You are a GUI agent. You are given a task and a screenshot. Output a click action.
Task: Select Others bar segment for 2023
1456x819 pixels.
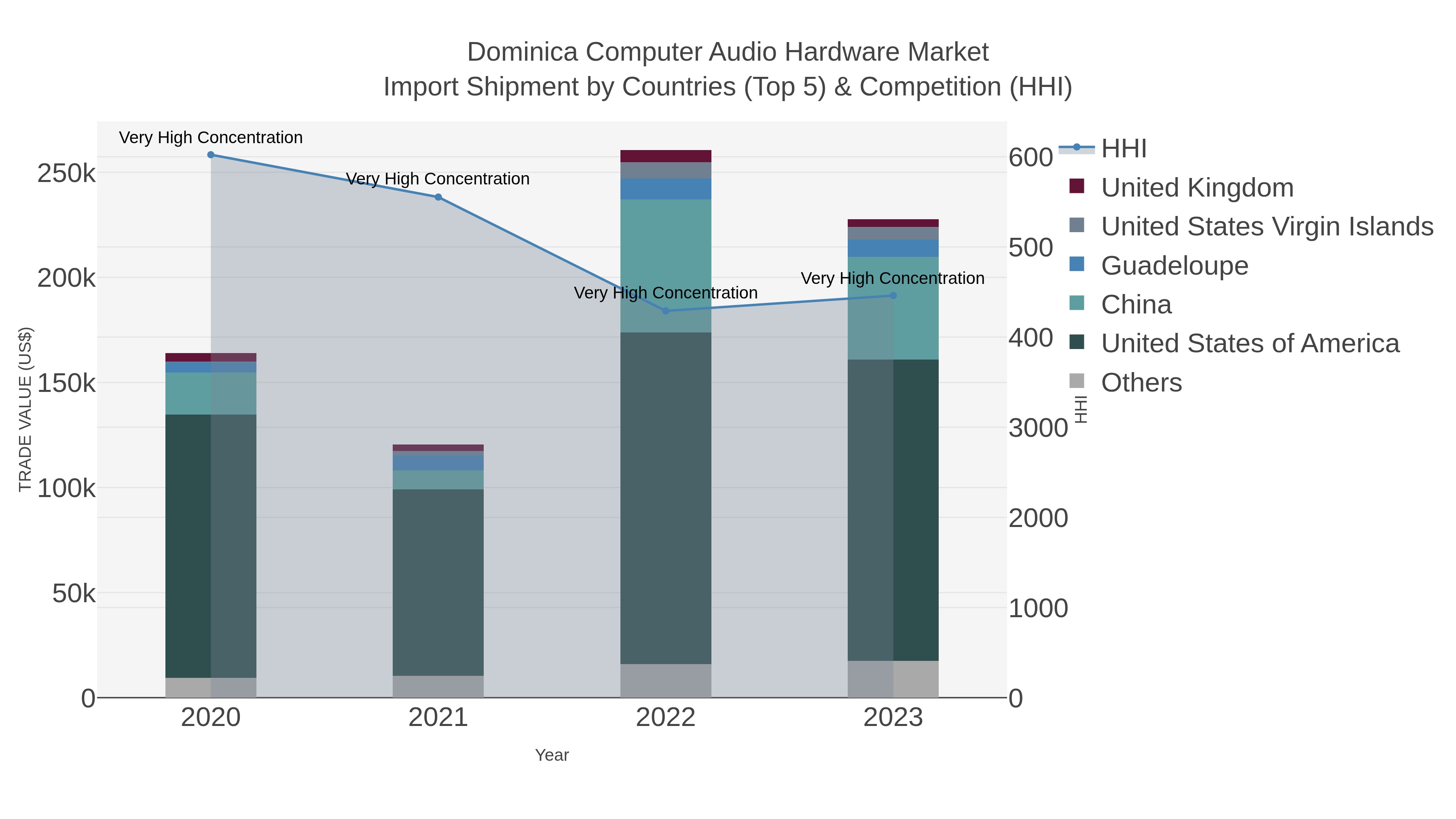893,679
